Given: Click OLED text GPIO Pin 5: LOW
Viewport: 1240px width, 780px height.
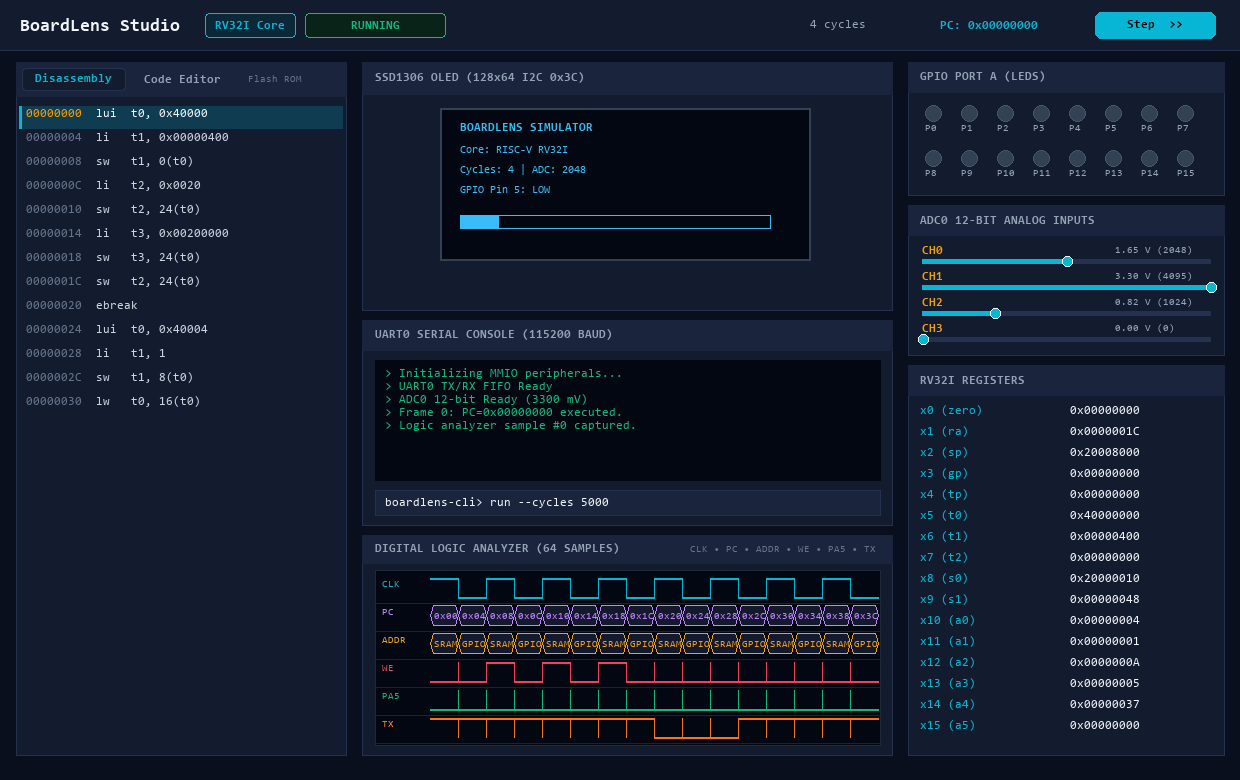Looking at the screenshot, I should point(505,190).
